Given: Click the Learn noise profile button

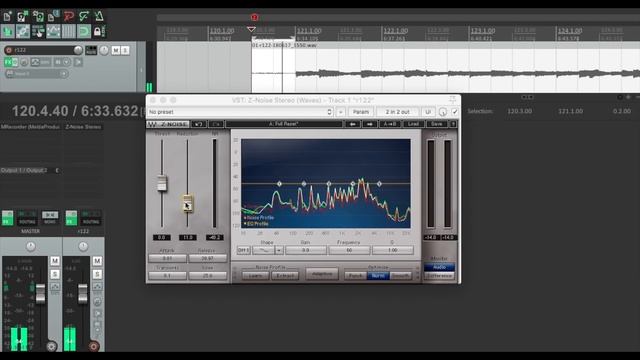Looking at the screenshot, I should click(256, 276).
